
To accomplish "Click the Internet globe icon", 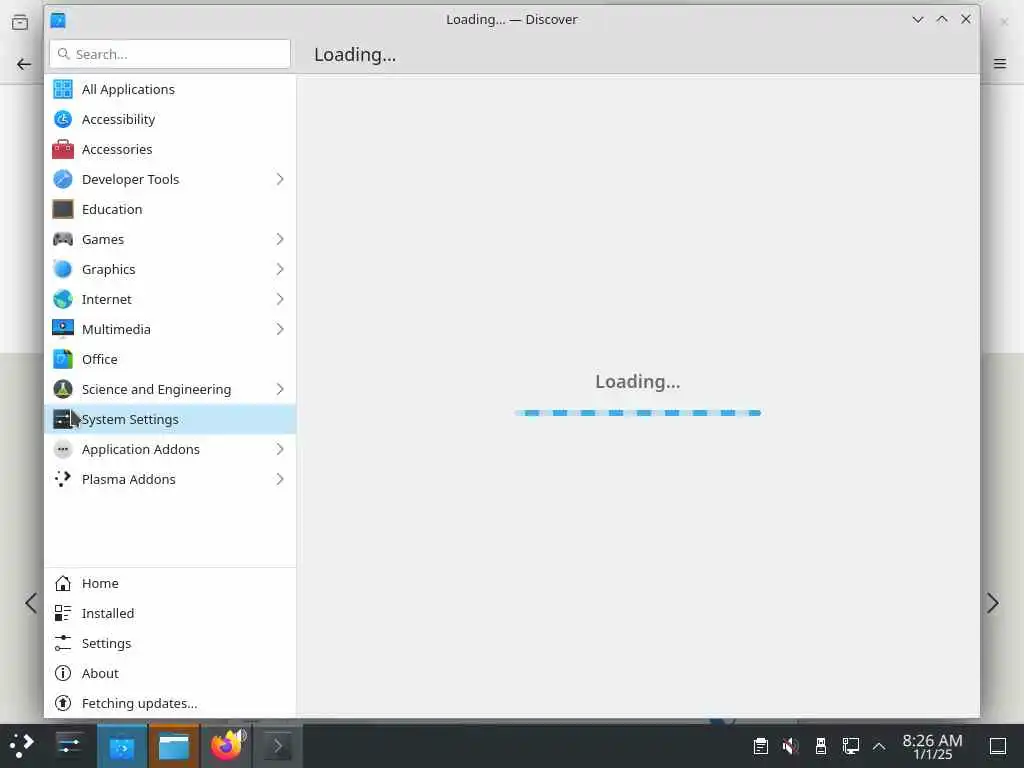I will (x=63, y=300).
